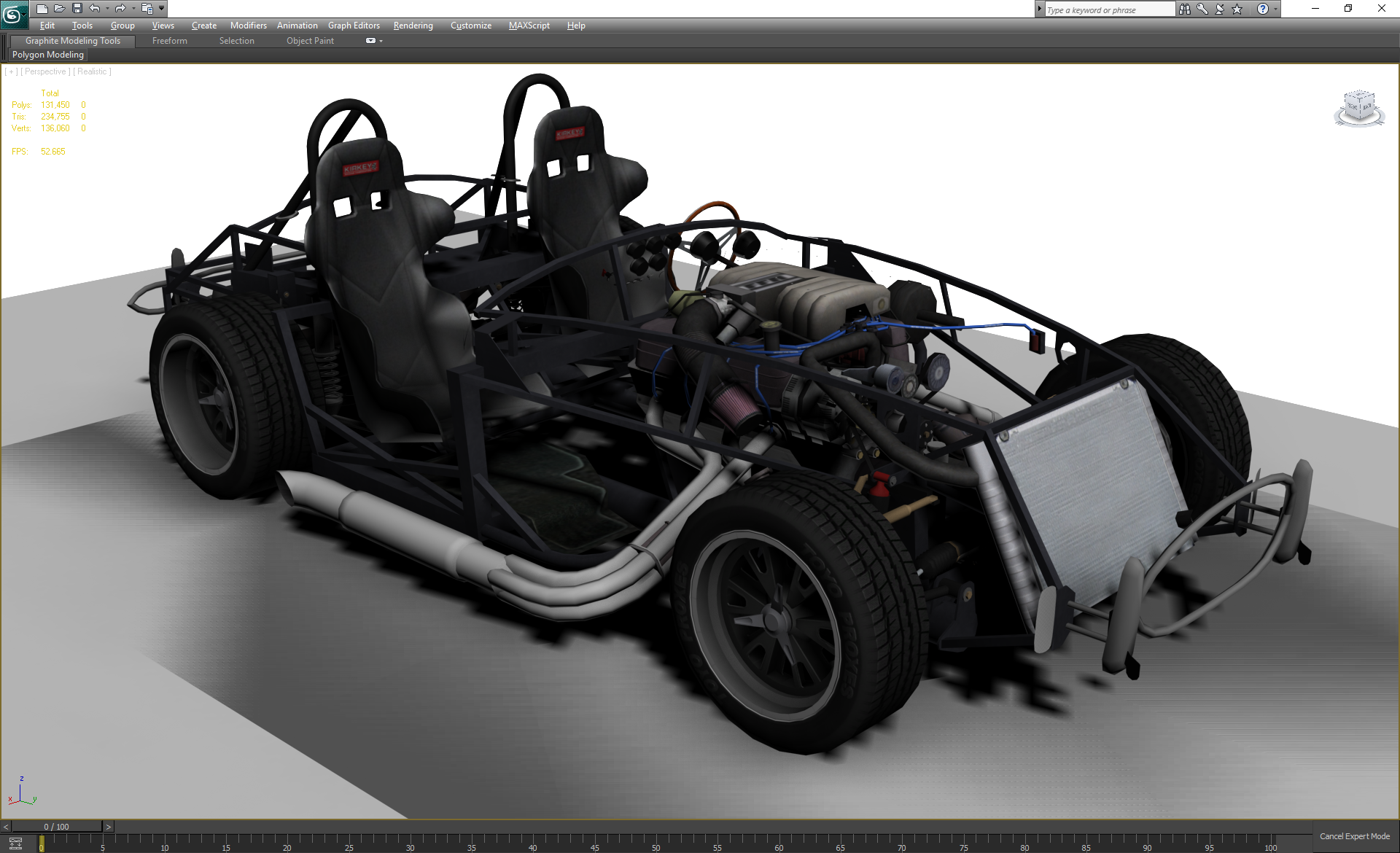Expand Quick Access Toolbar customize arrow

[x=162, y=9]
